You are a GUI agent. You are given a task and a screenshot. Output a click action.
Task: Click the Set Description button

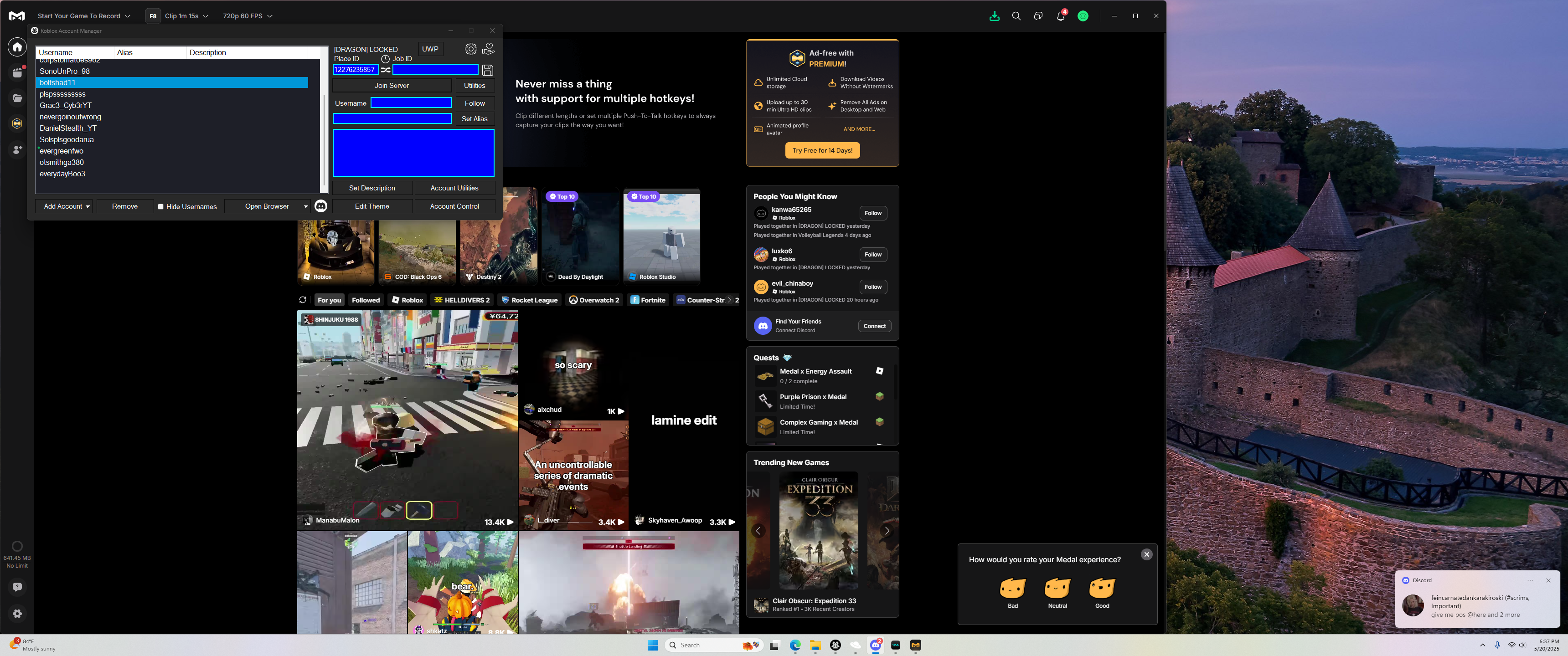tap(372, 189)
